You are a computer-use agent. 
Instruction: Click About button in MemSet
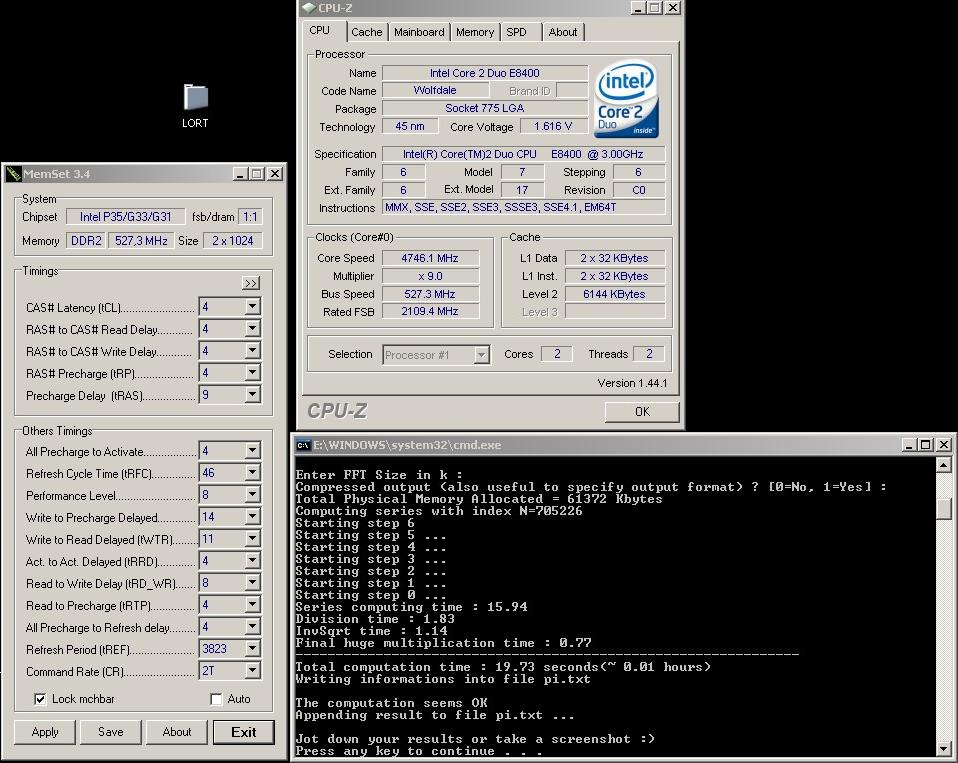pyautogui.click(x=177, y=732)
